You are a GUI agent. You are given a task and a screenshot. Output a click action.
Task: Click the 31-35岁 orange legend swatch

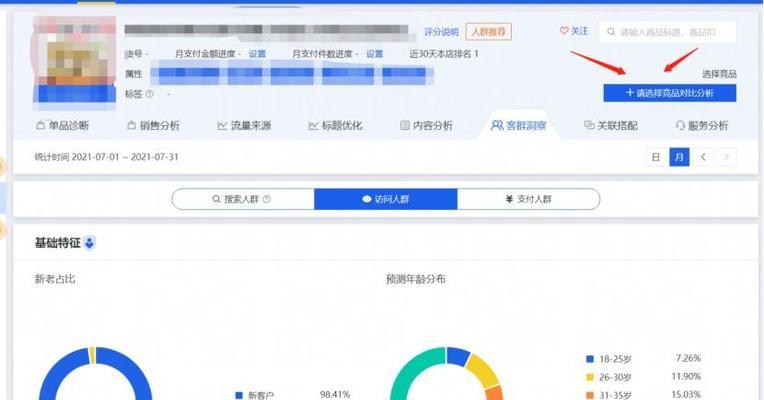pyautogui.click(x=590, y=395)
